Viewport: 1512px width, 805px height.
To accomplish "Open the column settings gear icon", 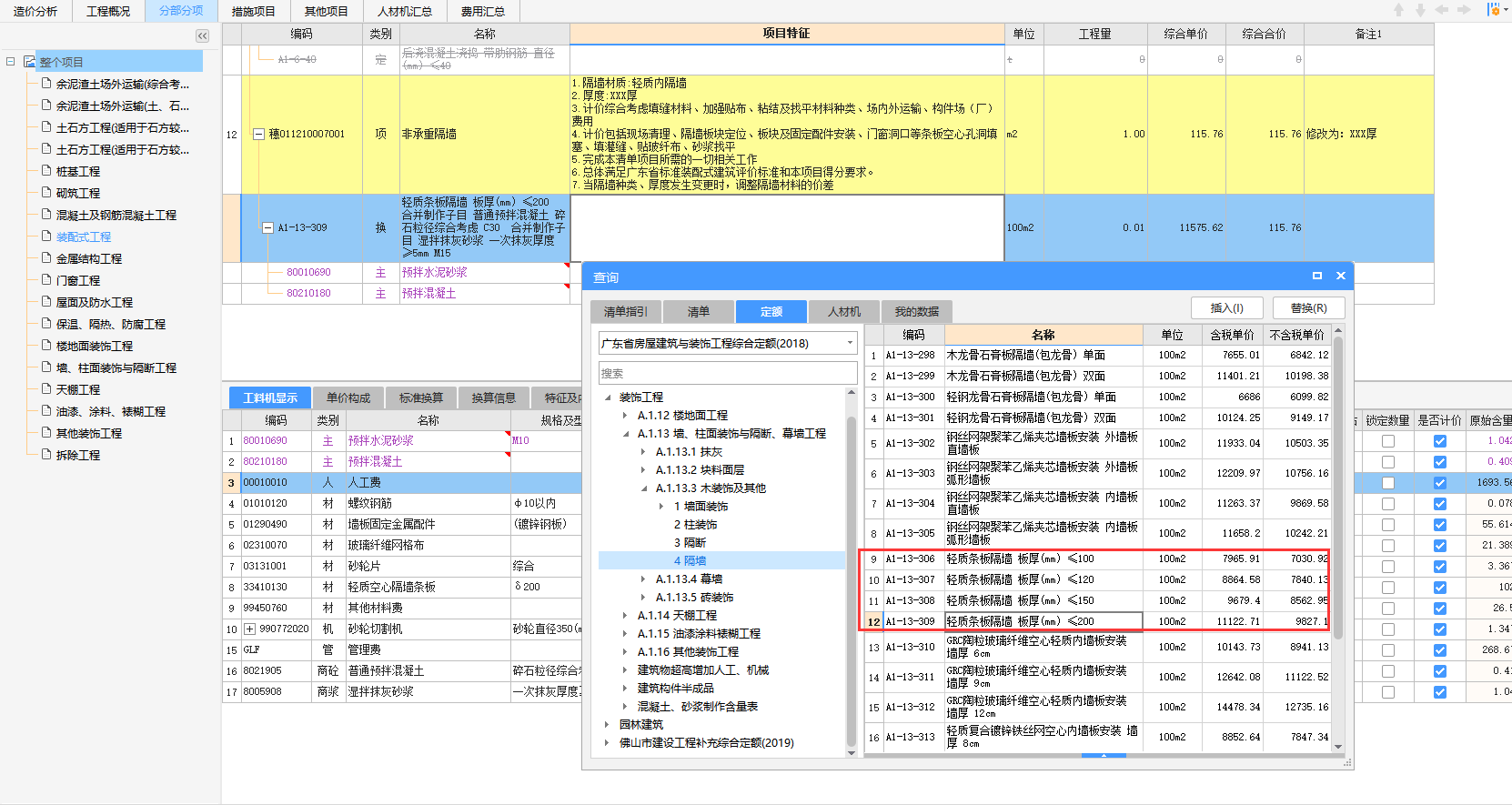I will (1493, 10).
